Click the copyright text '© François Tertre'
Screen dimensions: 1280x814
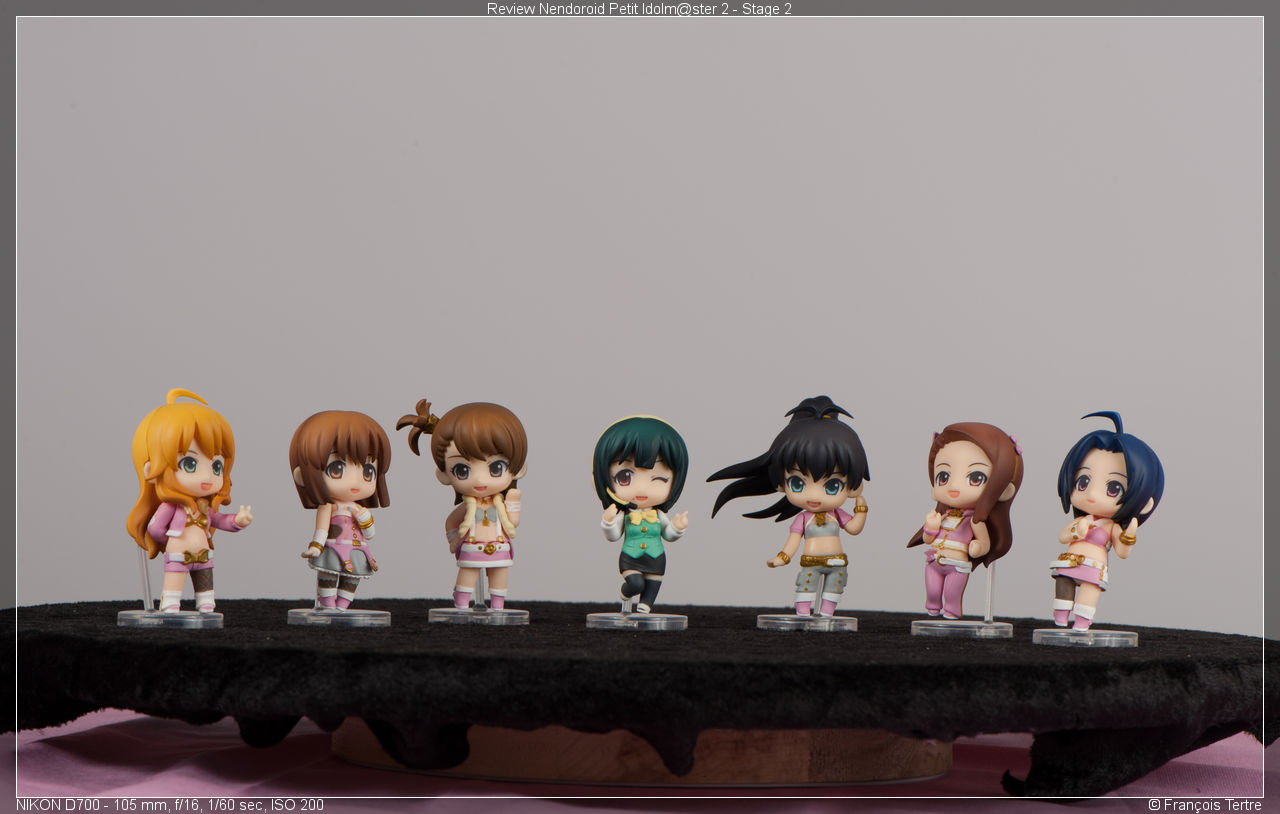point(1205,805)
